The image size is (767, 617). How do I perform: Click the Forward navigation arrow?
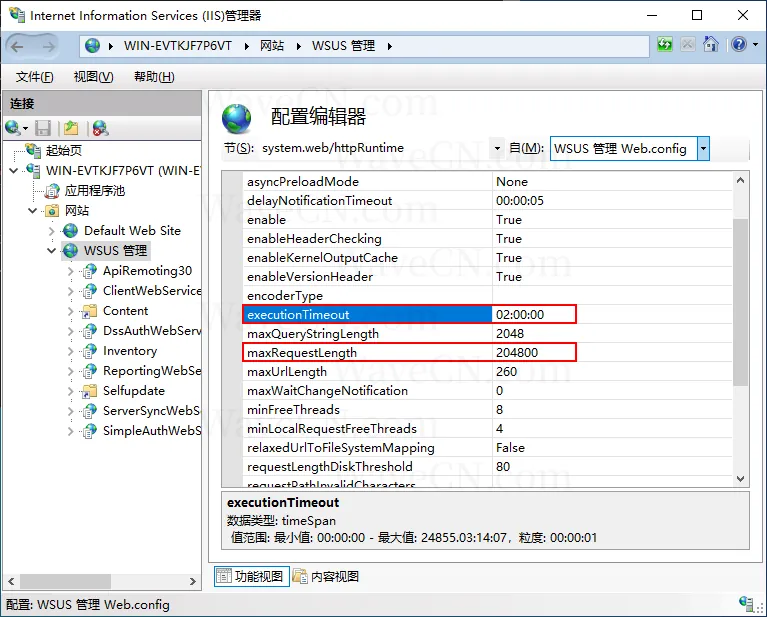(x=48, y=46)
